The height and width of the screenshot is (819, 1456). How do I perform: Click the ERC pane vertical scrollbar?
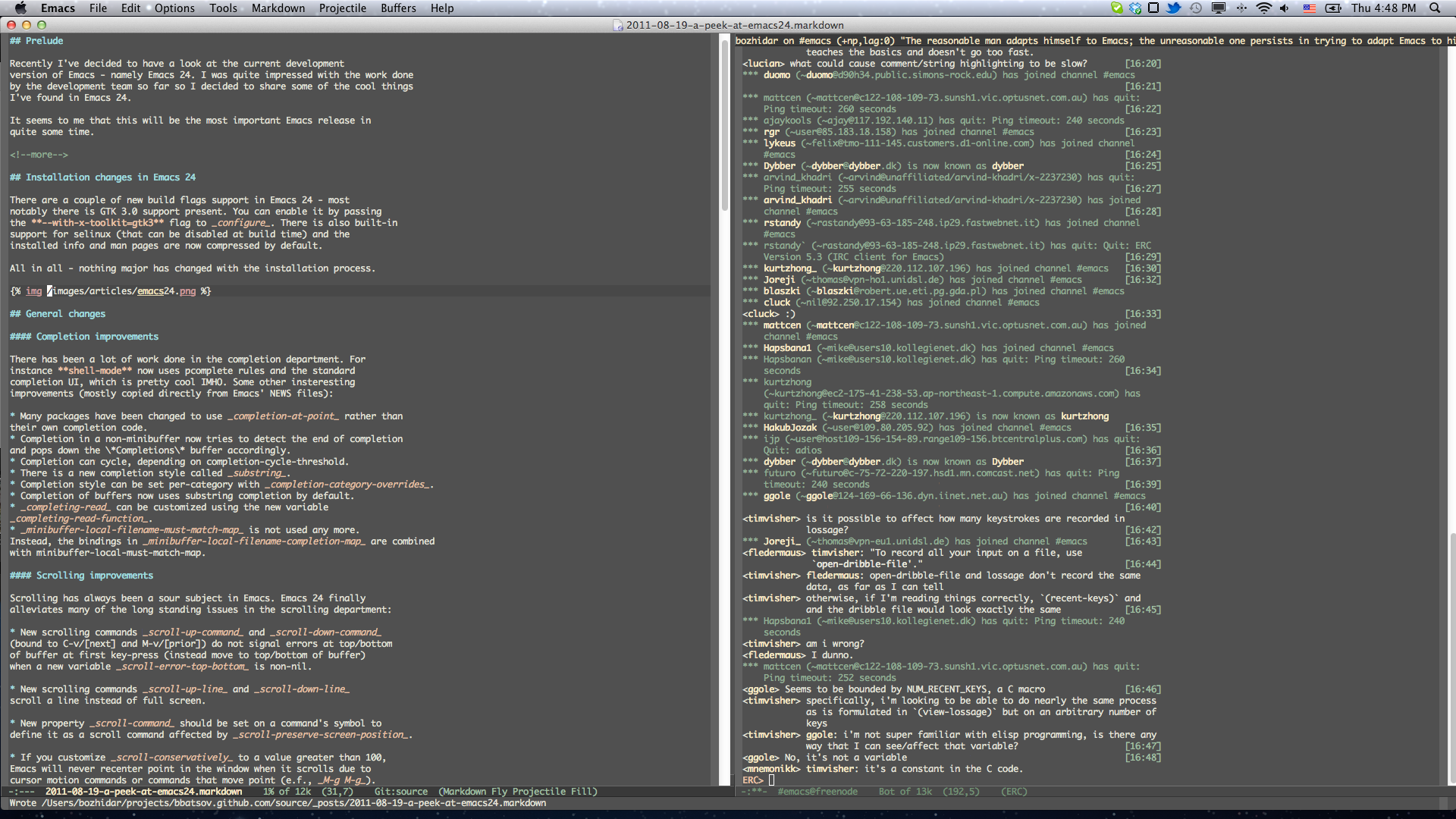[1452, 409]
